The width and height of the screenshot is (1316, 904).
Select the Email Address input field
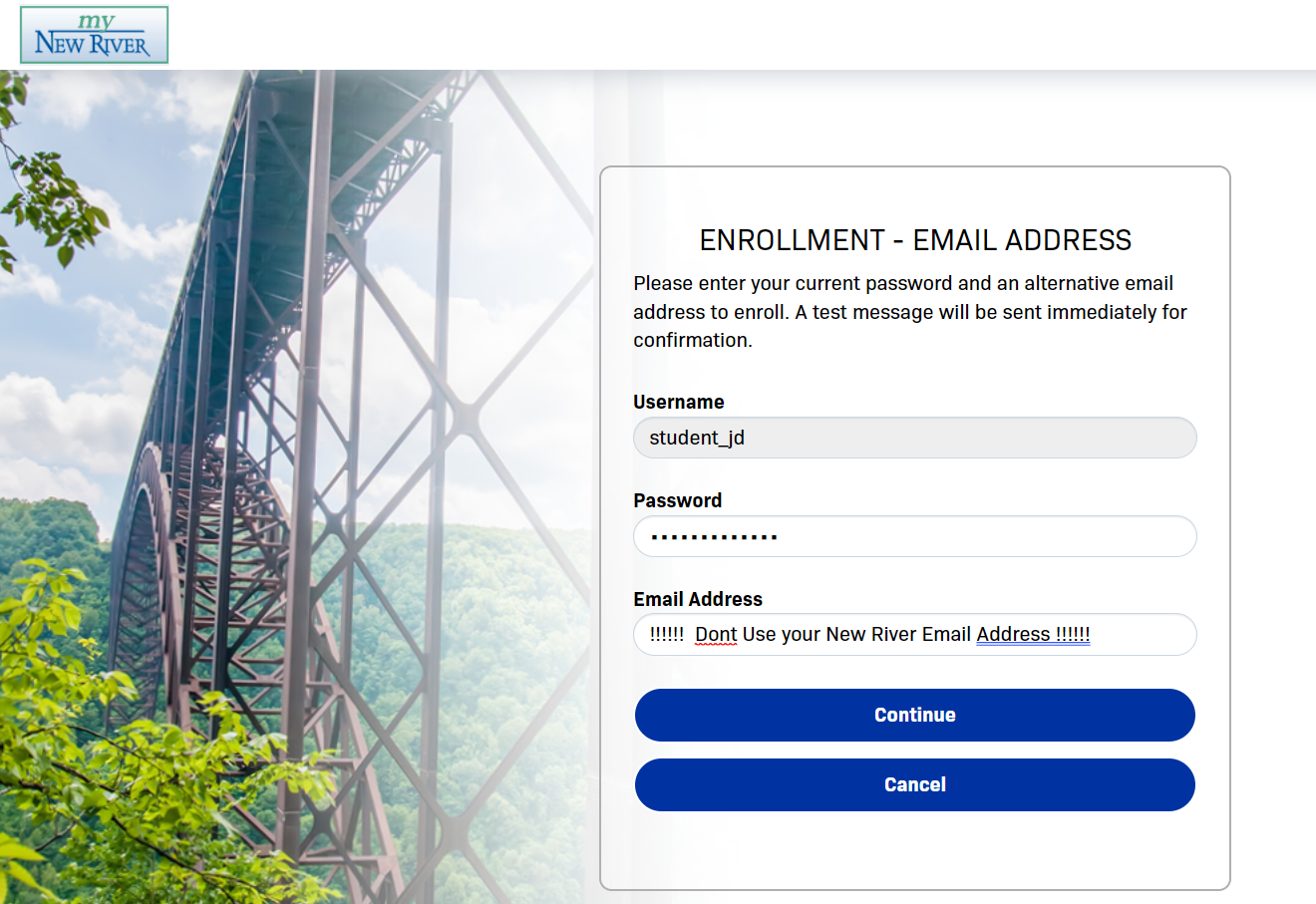point(914,635)
